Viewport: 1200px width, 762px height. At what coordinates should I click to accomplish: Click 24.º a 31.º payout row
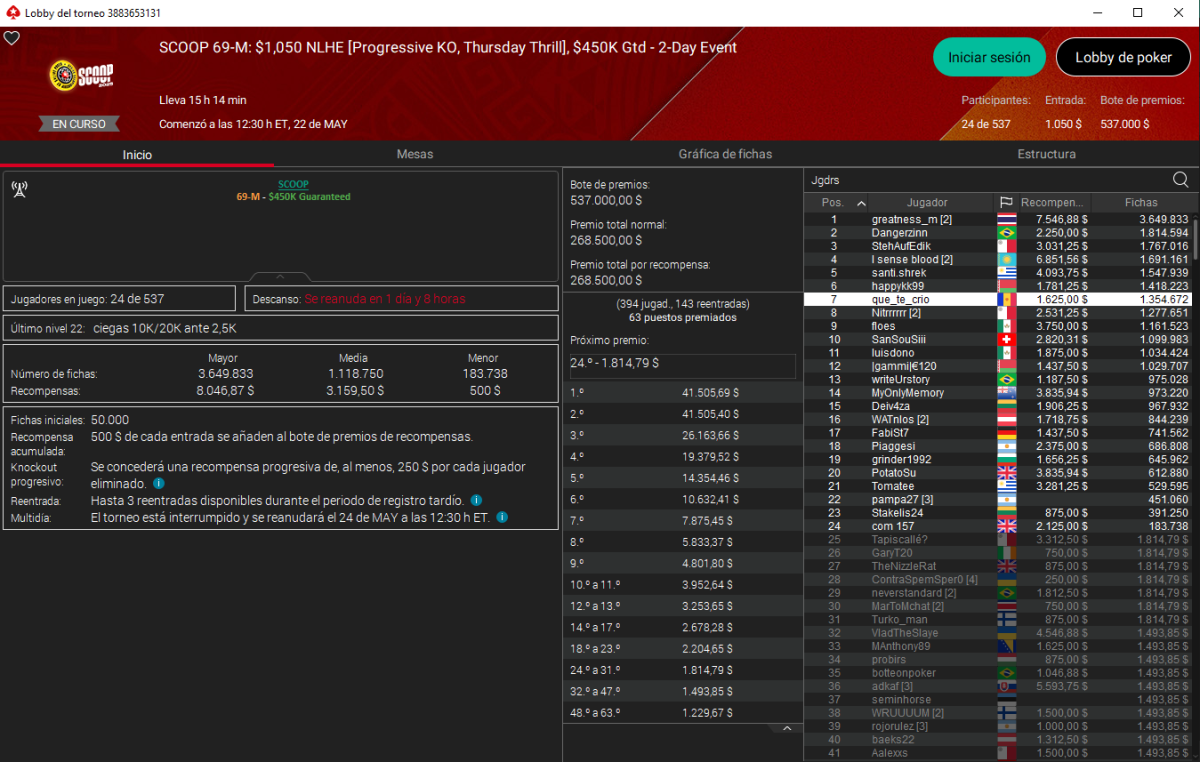click(683, 669)
